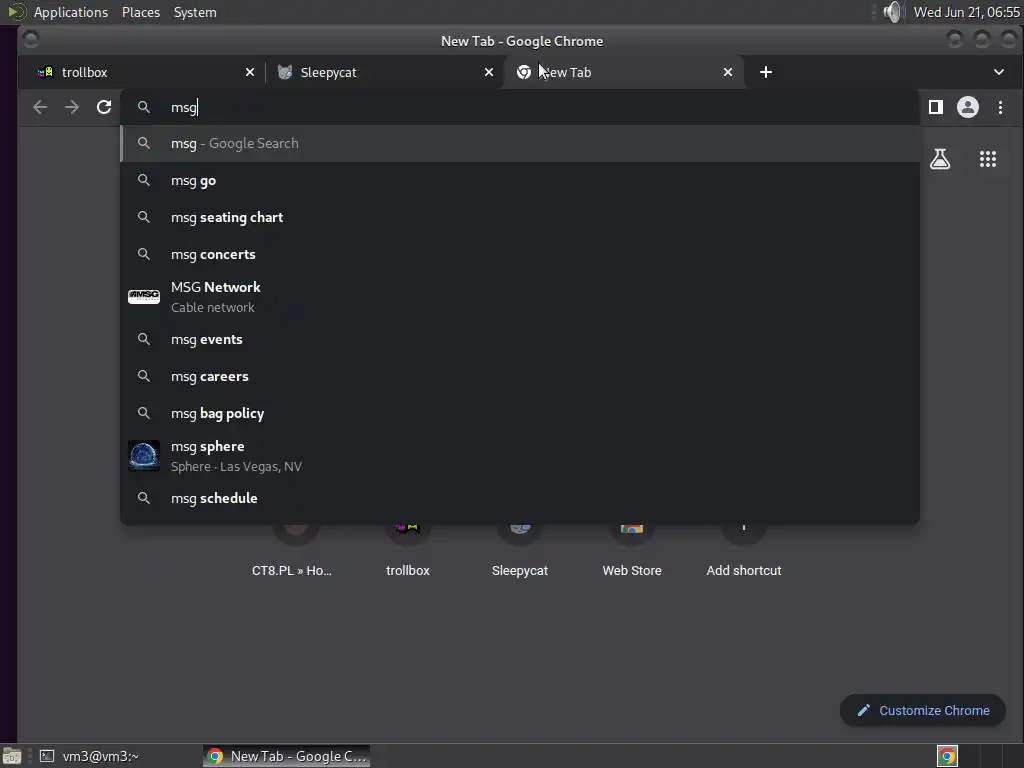Open Google apps grid
Viewport: 1024px width, 768px height.
coord(988,159)
